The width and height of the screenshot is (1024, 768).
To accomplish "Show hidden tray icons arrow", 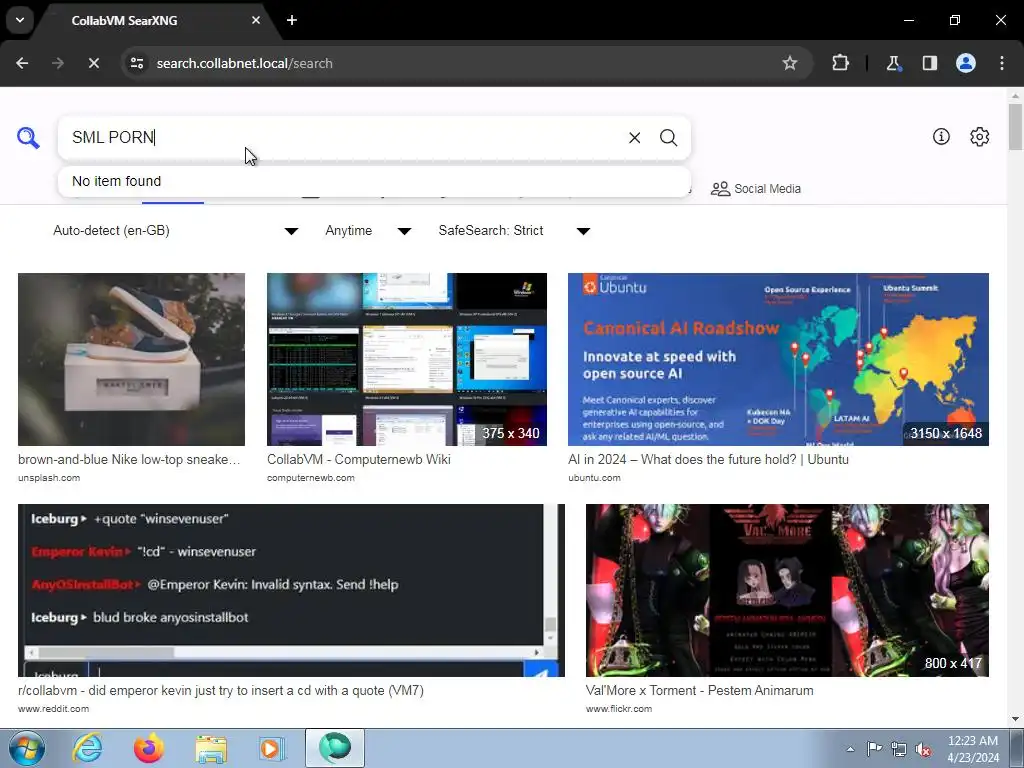I will pos(850,749).
